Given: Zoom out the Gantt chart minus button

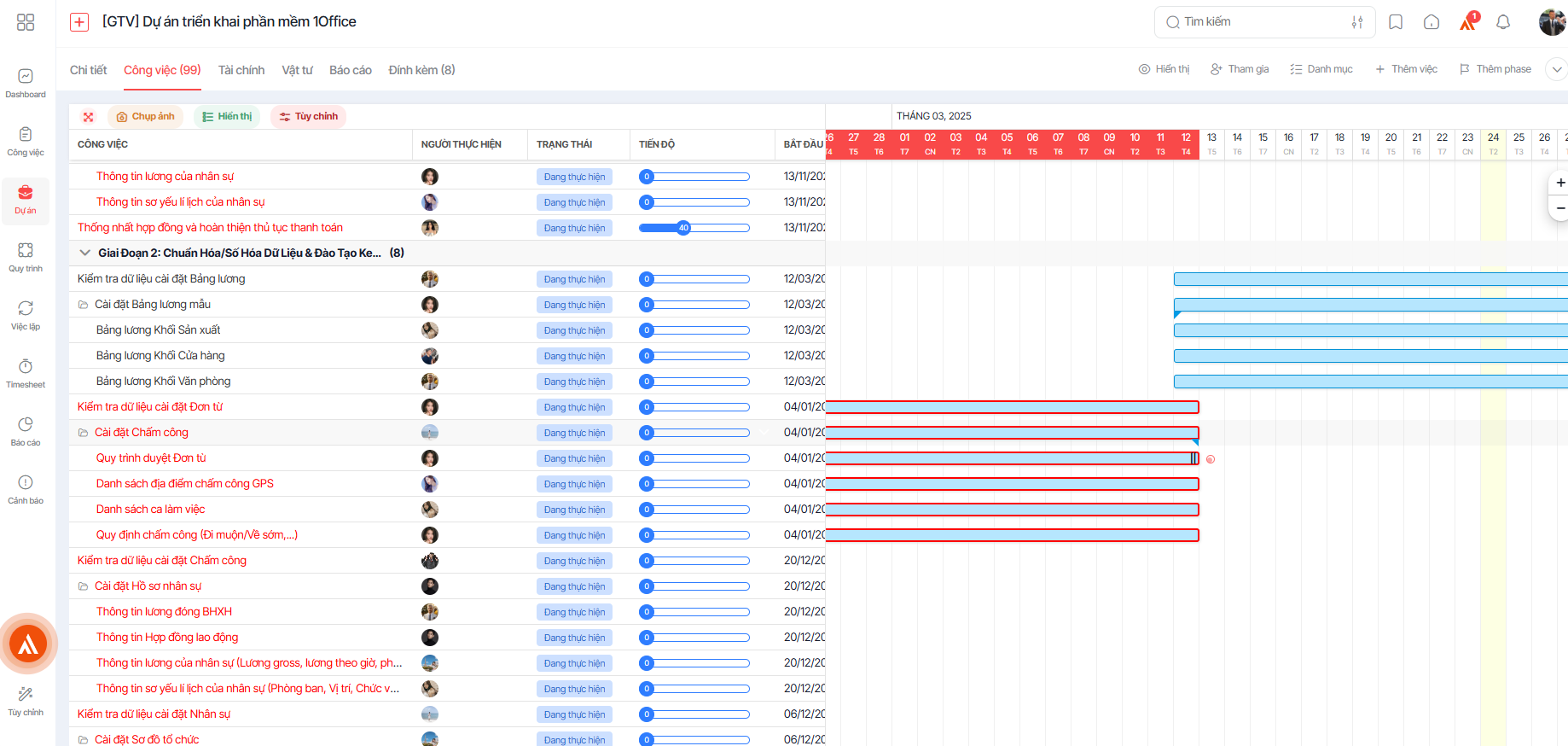Looking at the screenshot, I should coord(1559,208).
